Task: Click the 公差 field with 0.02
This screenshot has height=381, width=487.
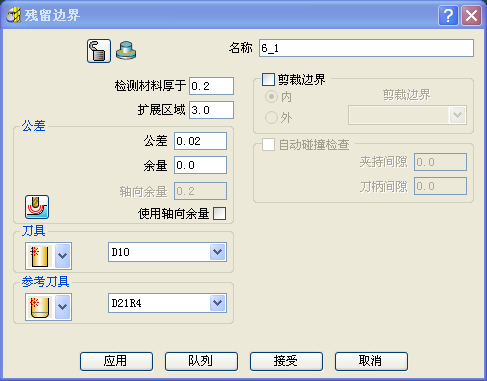Action: (200, 141)
